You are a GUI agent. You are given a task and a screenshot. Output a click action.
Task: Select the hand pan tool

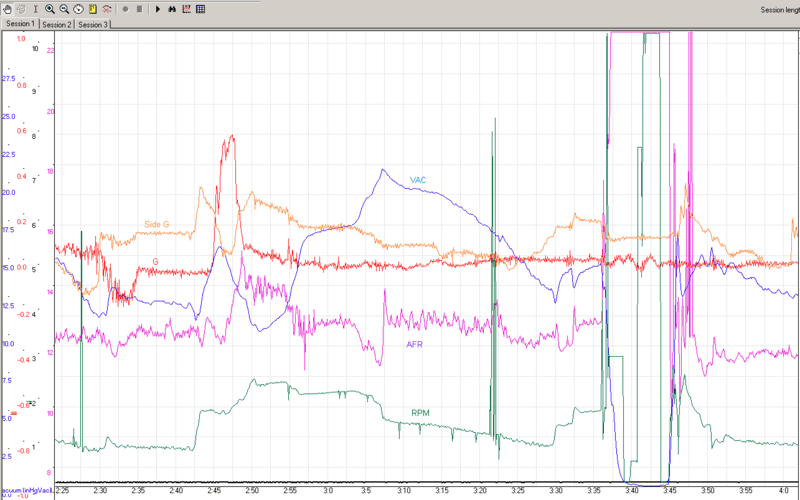7,9
